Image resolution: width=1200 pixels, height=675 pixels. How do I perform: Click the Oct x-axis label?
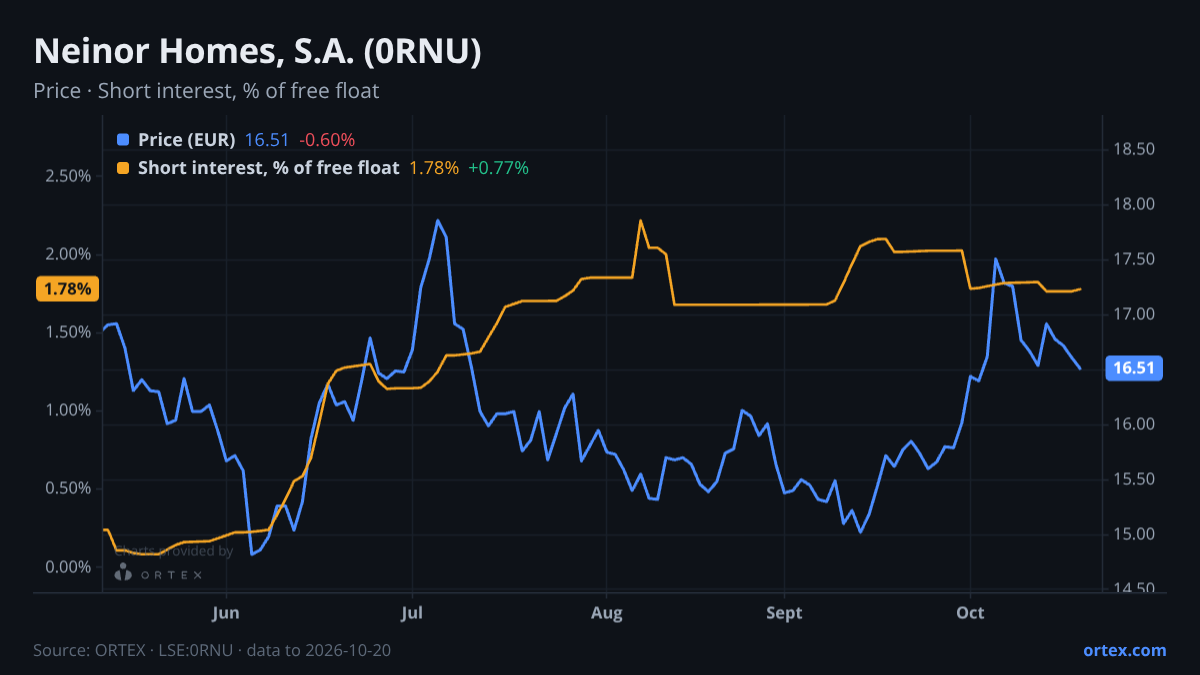tap(970, 613)
